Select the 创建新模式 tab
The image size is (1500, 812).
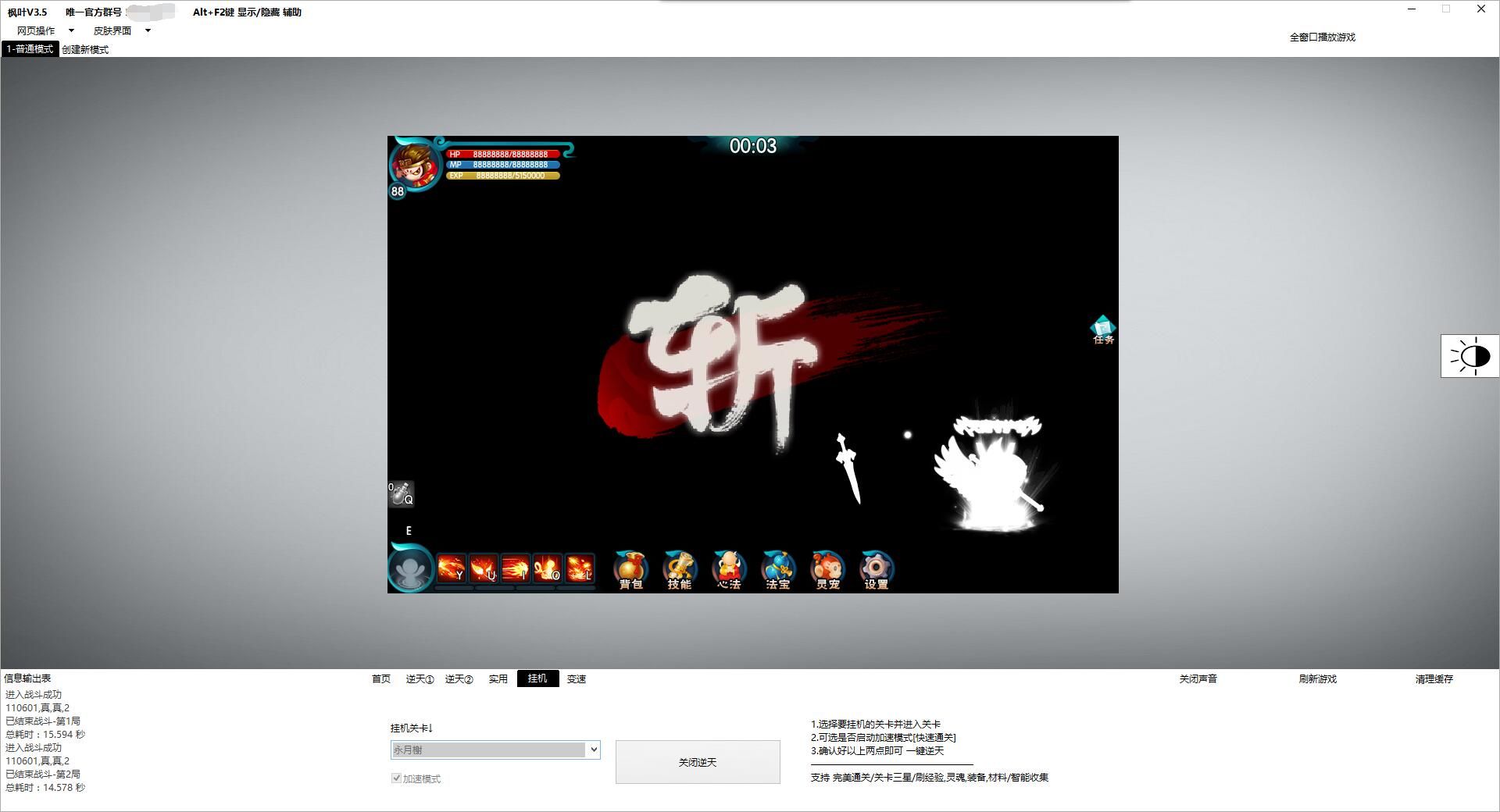click(x=85, y=49)
